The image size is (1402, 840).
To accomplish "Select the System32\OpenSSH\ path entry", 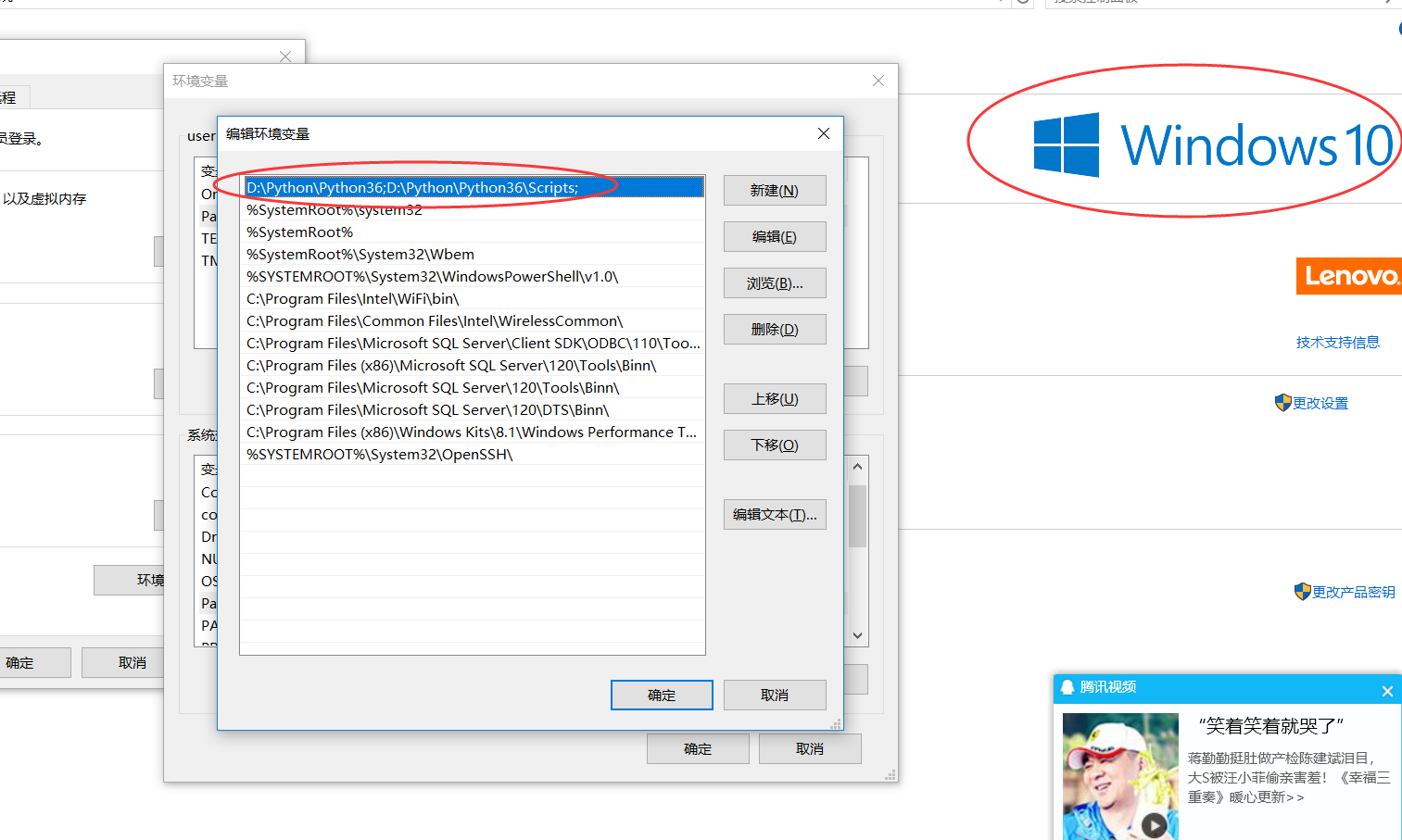I will 473,455.
